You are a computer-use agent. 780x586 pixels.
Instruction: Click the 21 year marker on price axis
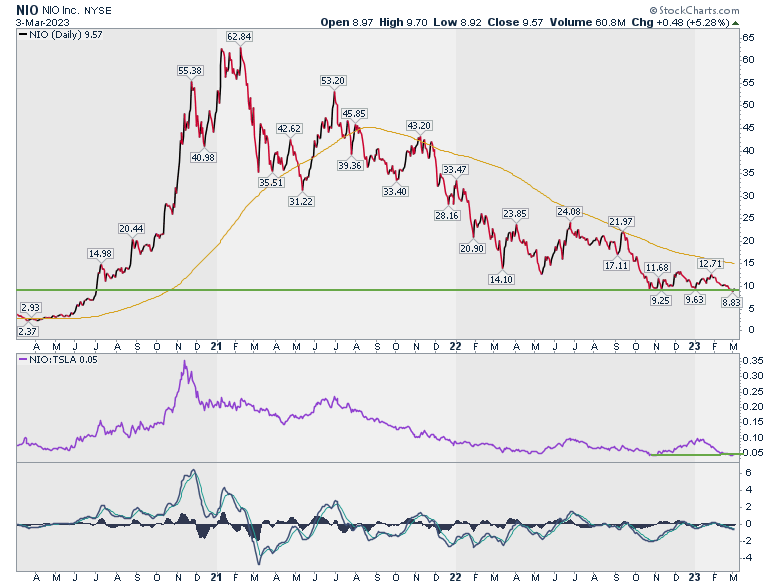coord(216,346)
